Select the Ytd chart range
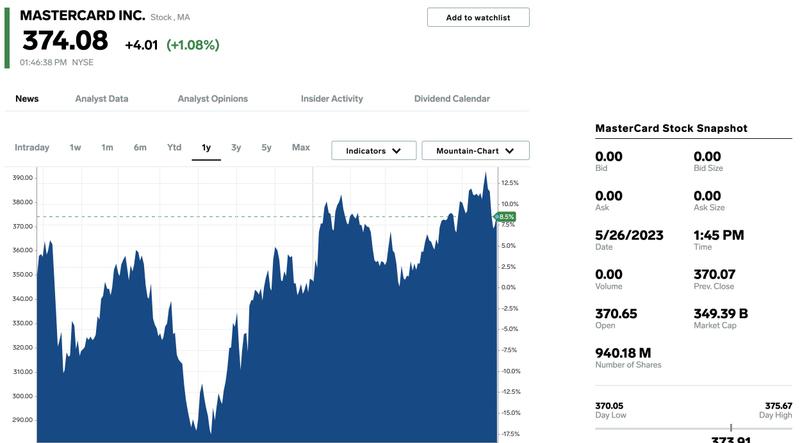 point(174,147)
